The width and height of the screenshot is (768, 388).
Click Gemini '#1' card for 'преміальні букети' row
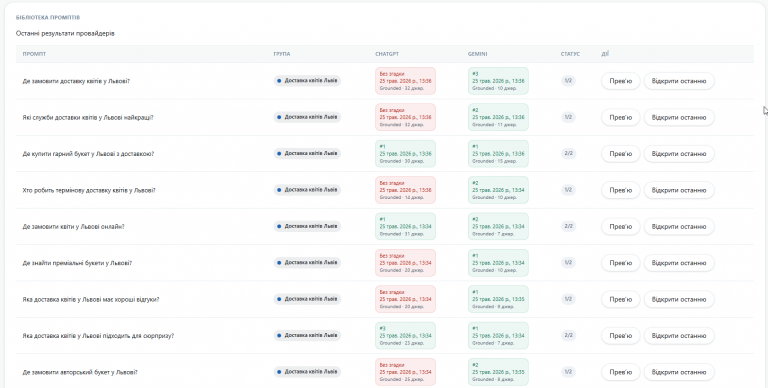(498, 263)
